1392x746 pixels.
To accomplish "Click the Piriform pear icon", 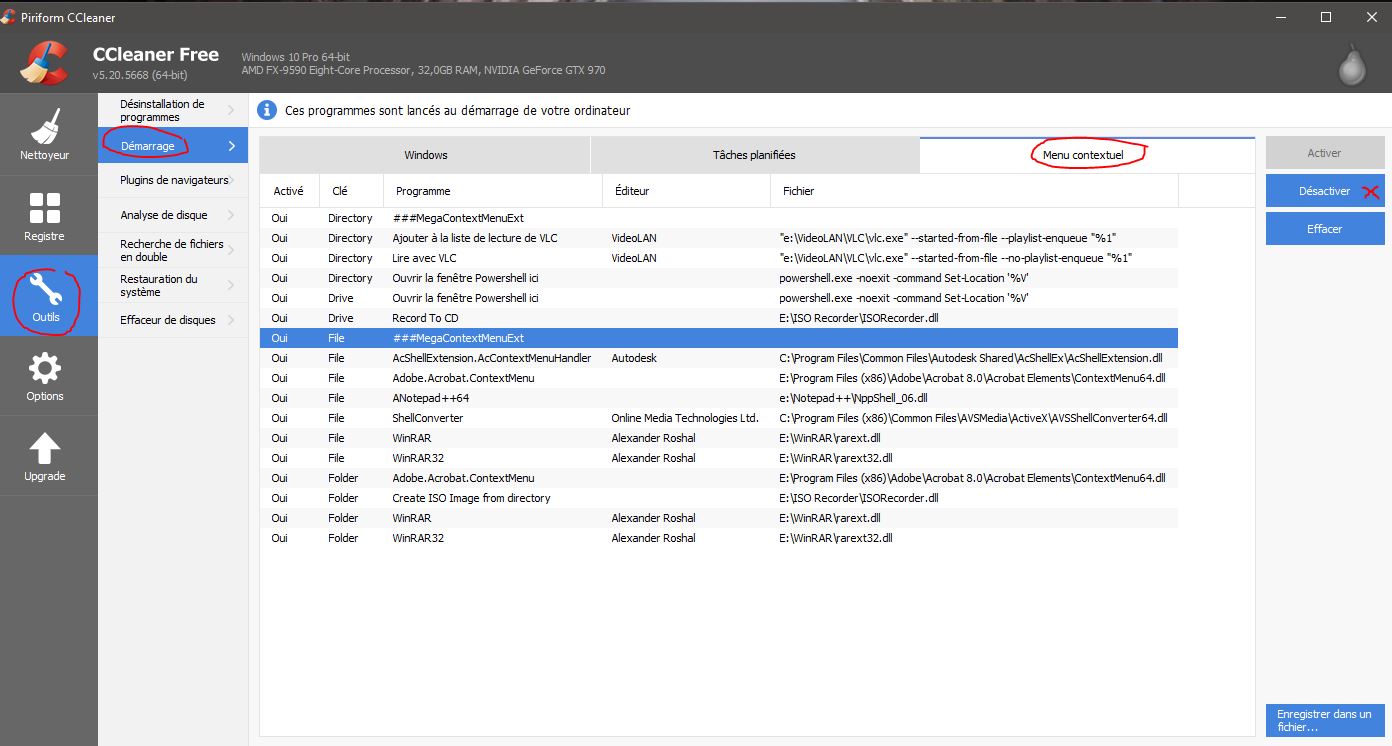I will coord(1352,64).
